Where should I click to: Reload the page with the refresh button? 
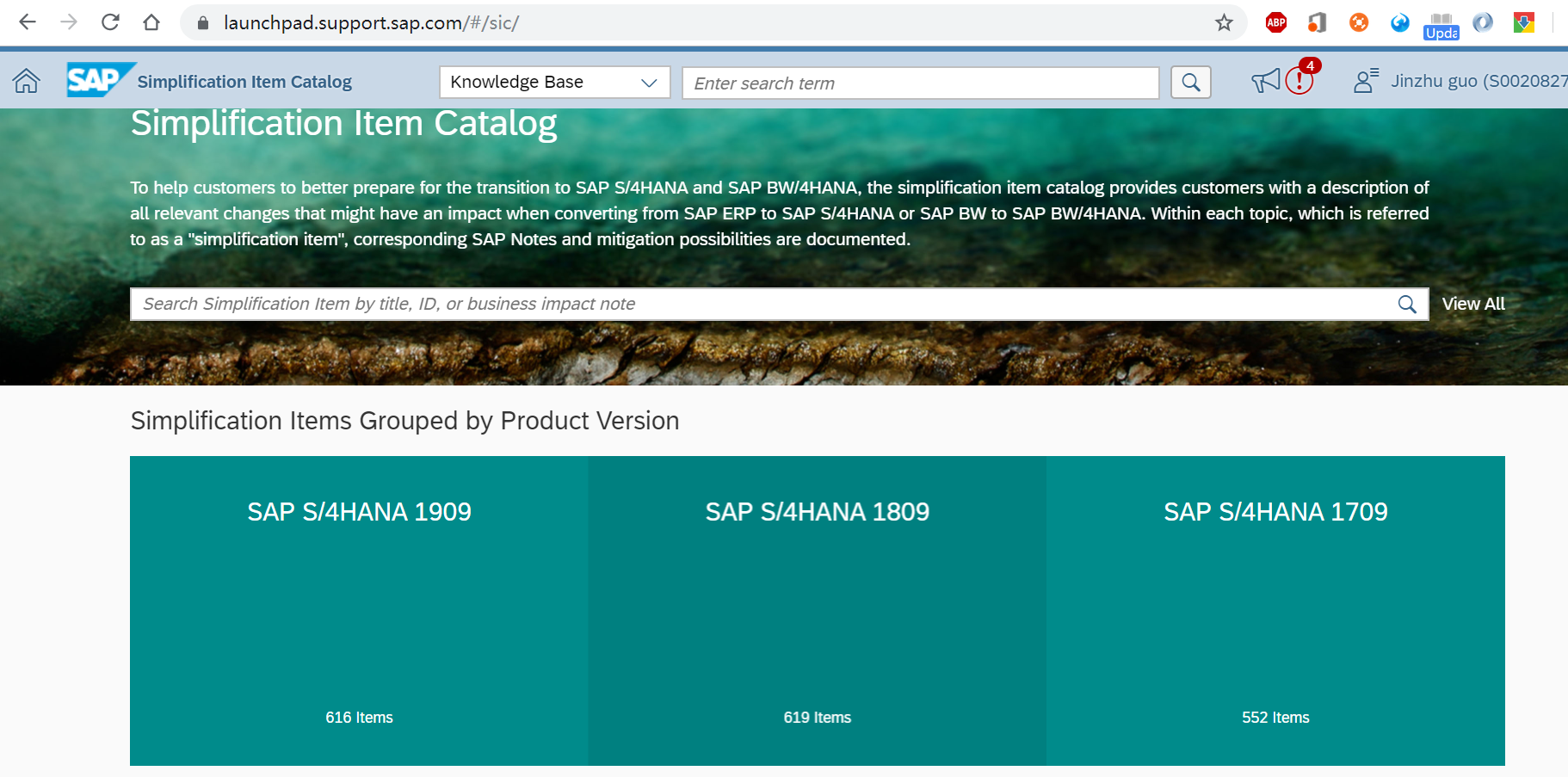tap(110, 22)
